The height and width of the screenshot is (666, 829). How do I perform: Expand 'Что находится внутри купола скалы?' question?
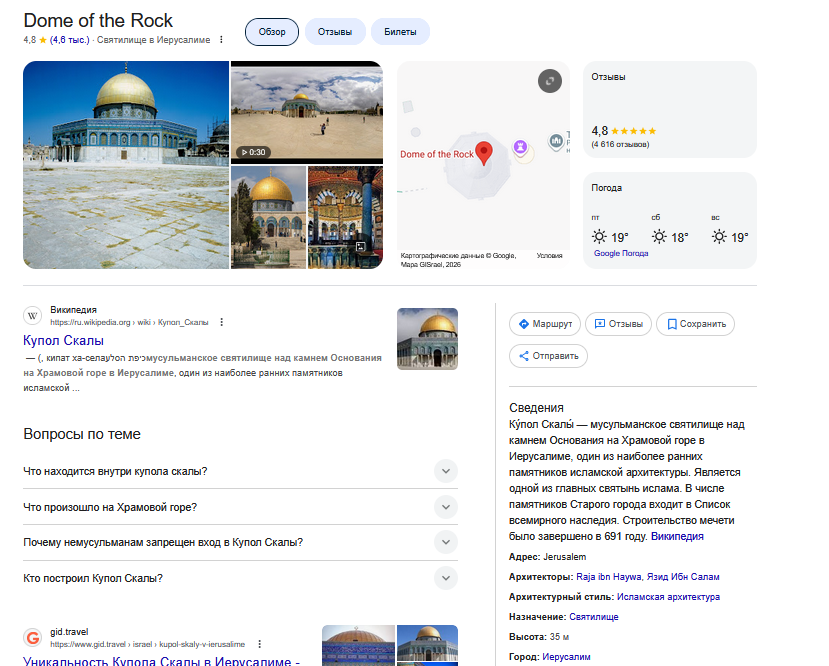[446, 471]
